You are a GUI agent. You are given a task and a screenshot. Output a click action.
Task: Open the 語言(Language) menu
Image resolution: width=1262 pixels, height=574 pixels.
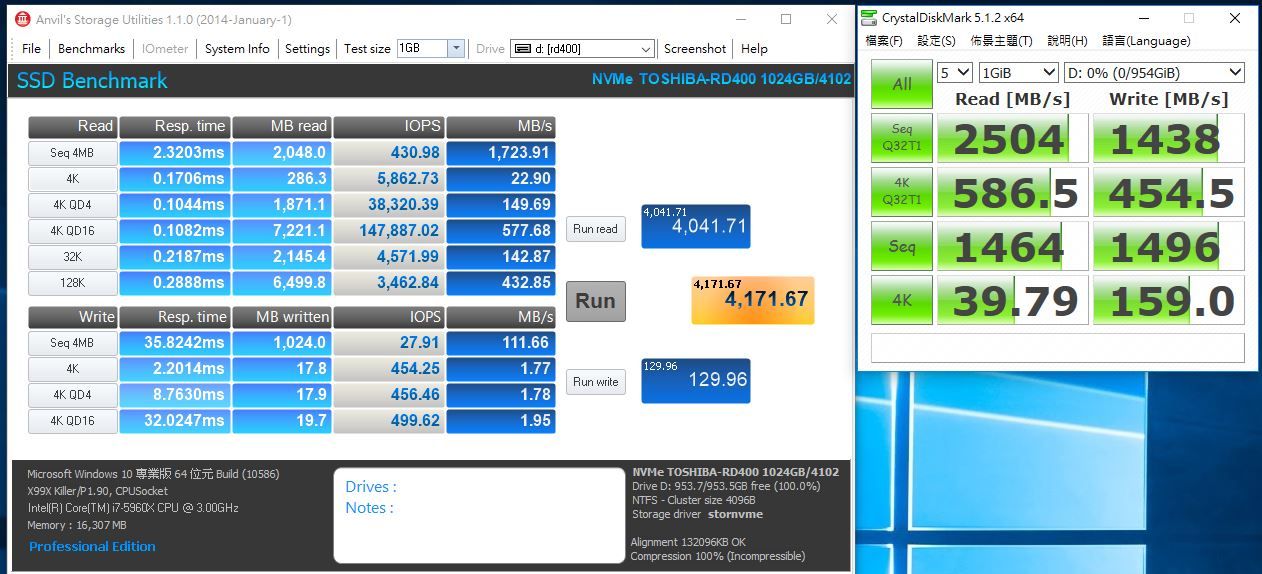coord(1146,41)
